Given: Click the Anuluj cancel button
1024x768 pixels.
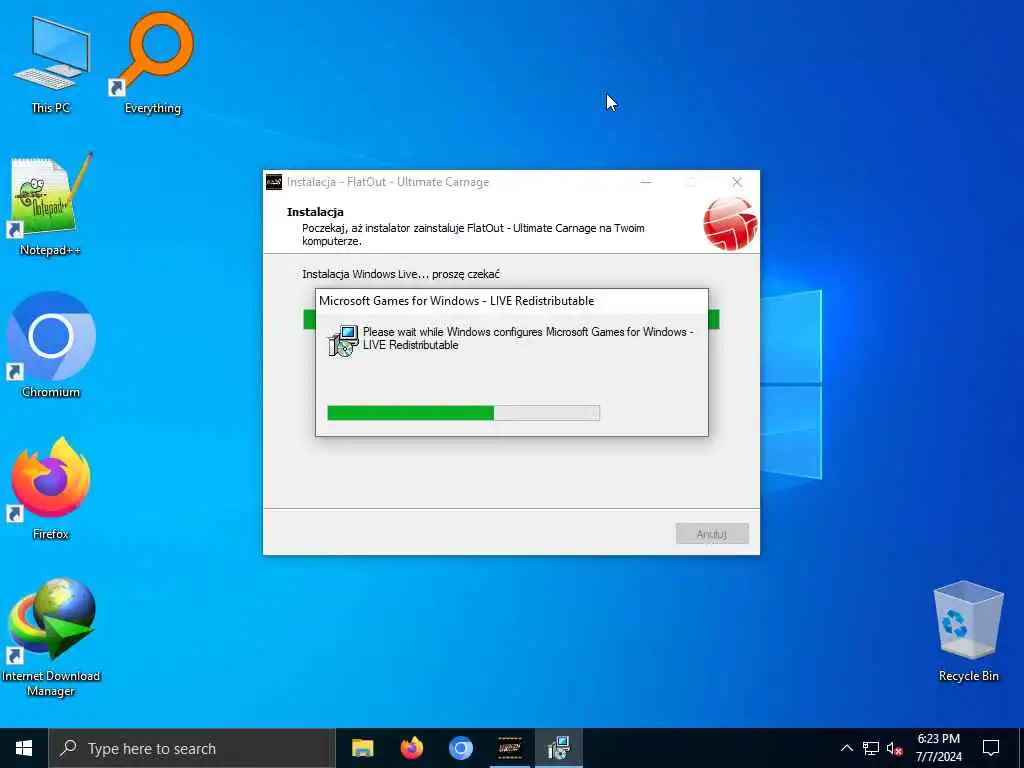Looking at the screenshot, I should 712,534.
